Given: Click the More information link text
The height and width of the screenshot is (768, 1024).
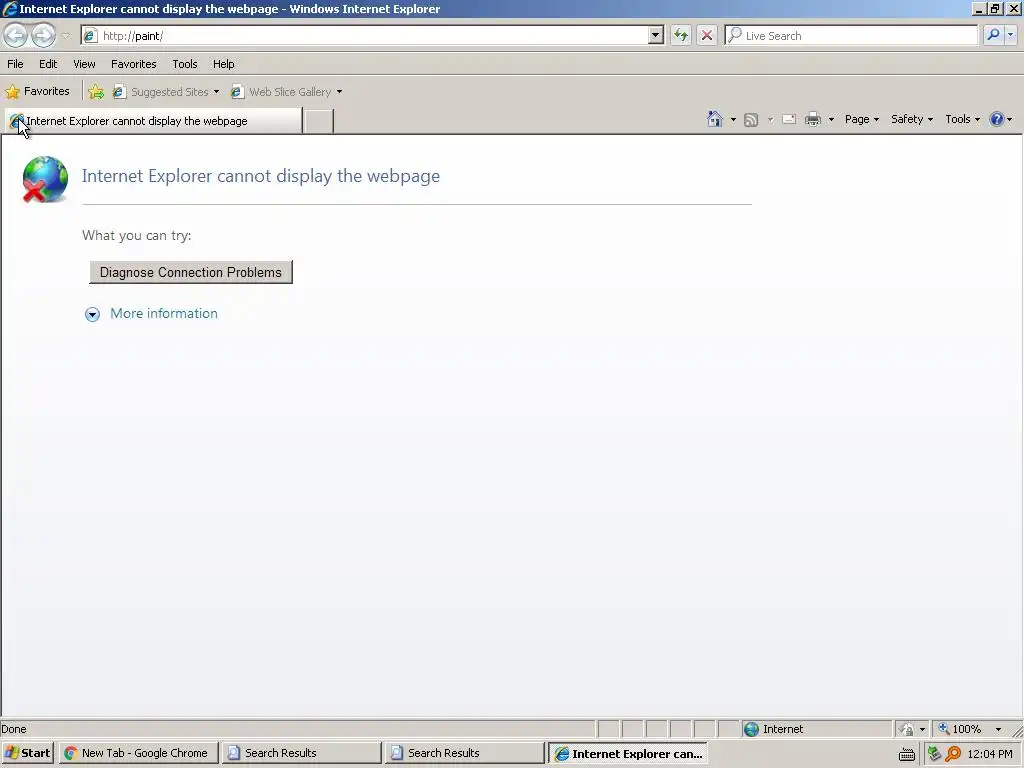Looking at the screenshot, I should point(164,313).
